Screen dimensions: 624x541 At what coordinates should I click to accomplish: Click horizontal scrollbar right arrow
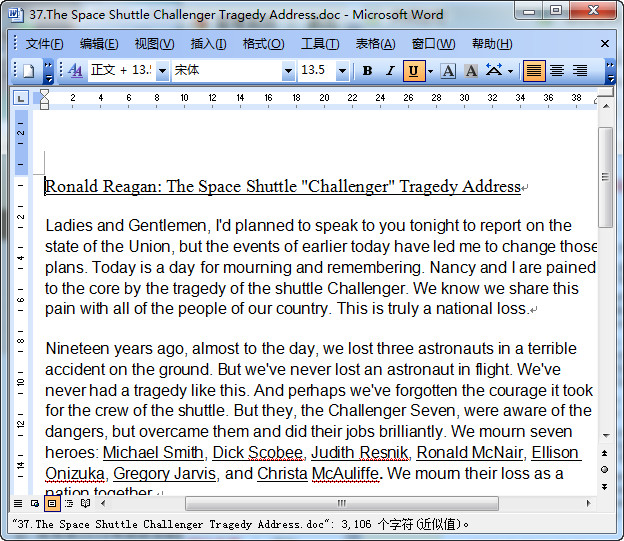[x=589, y=503]
